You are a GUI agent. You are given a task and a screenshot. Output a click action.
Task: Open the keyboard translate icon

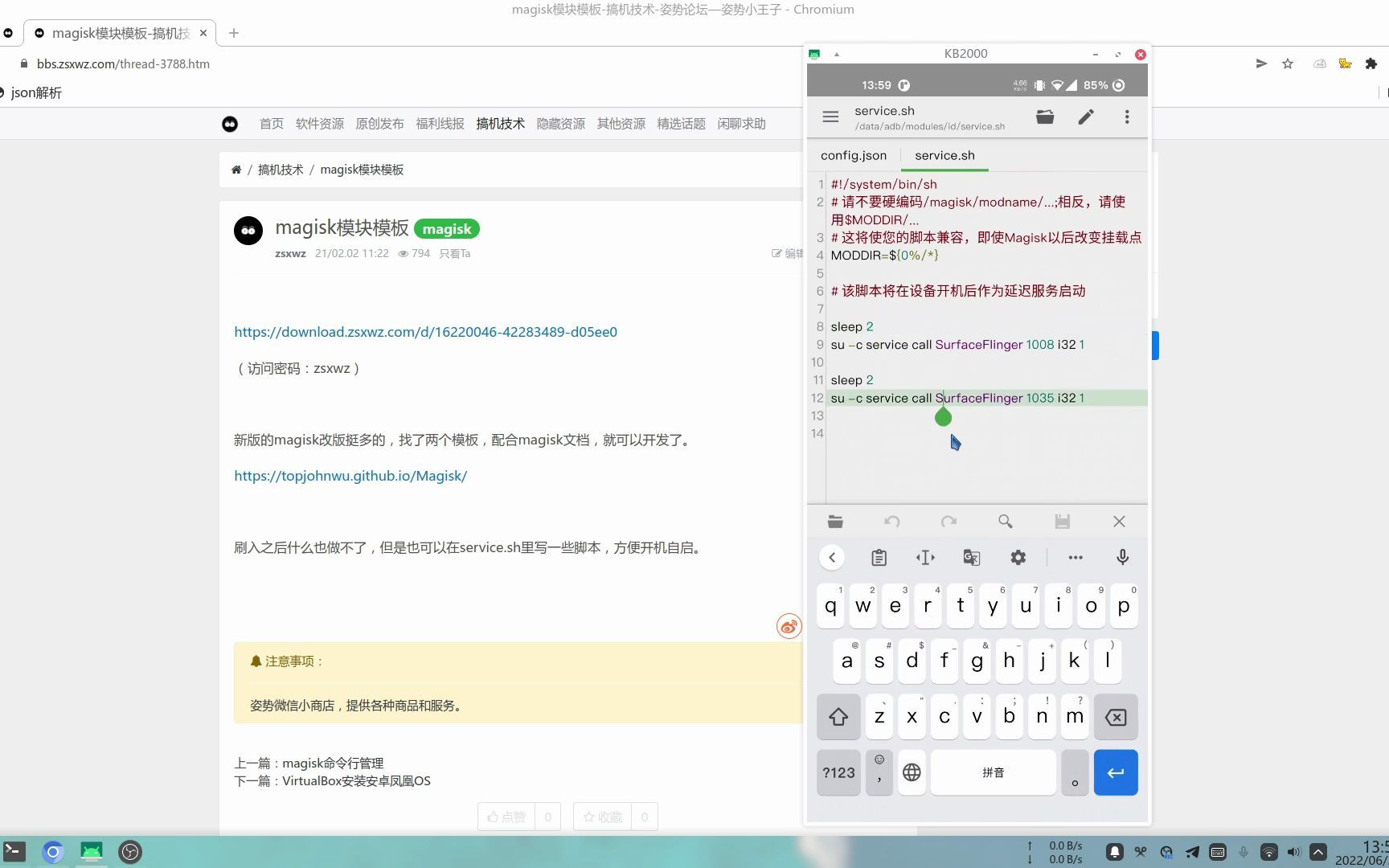click(x=972, y=557)
